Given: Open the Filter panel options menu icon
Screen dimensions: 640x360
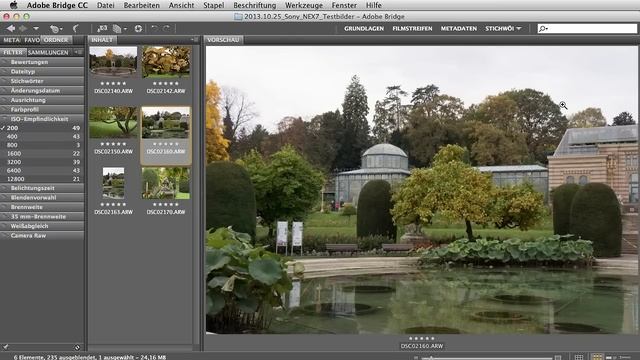Looking at the screenshot, I should pos(78,52).
